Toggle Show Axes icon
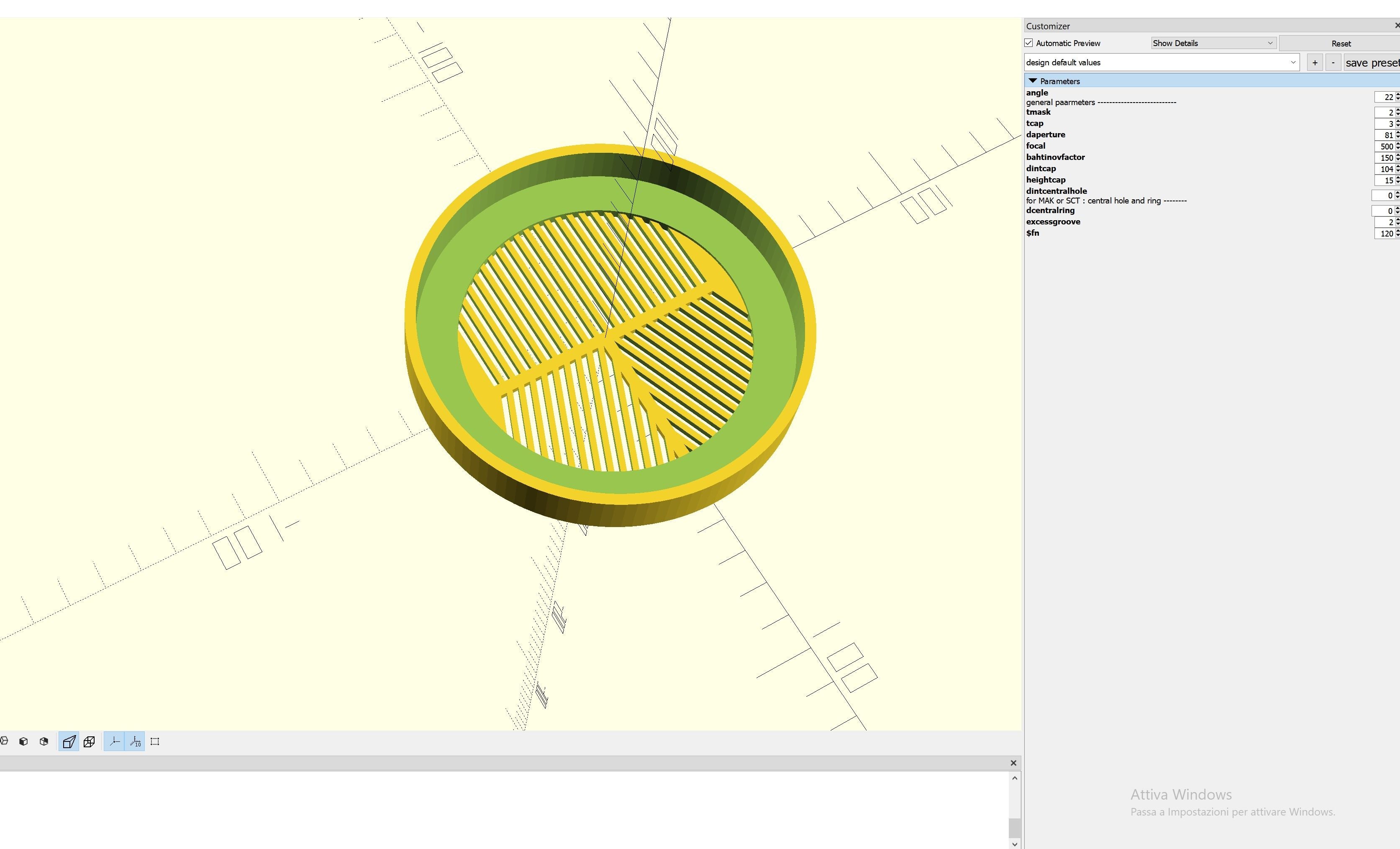Viewport: 1400px width, 849px height. [114, 741]
